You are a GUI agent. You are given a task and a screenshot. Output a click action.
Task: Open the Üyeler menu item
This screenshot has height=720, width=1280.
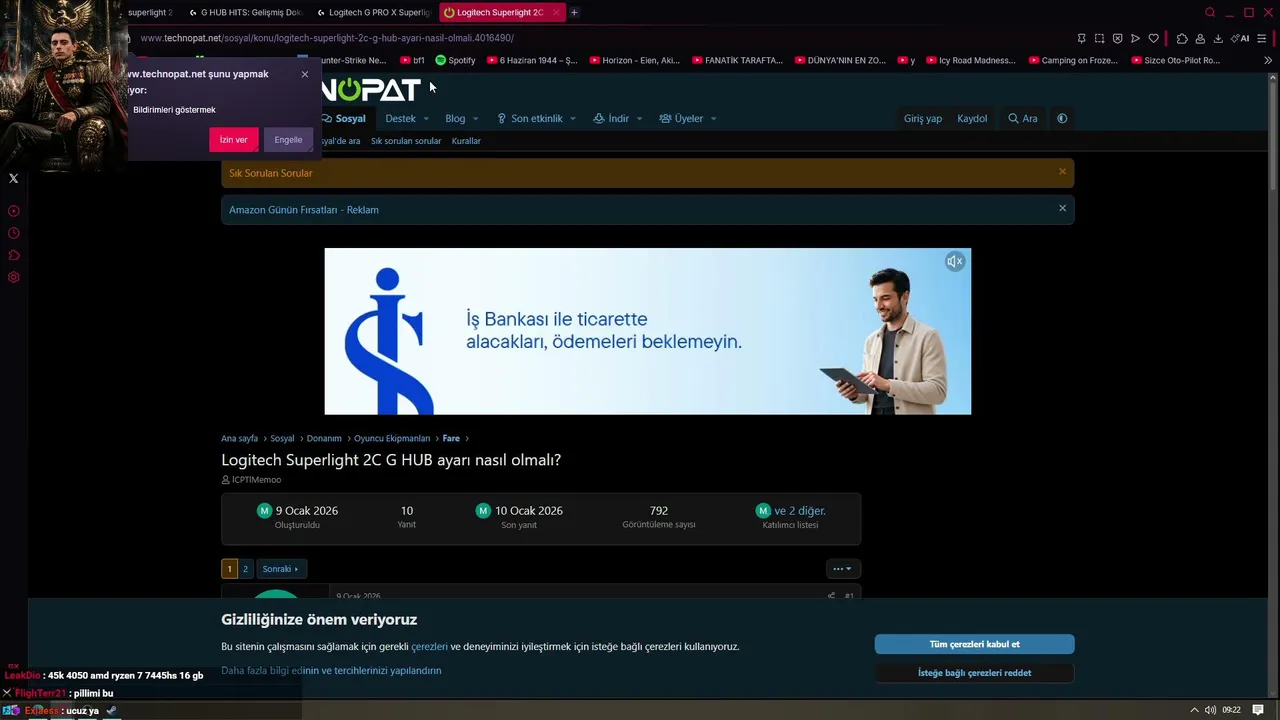(x=681, y=118)
